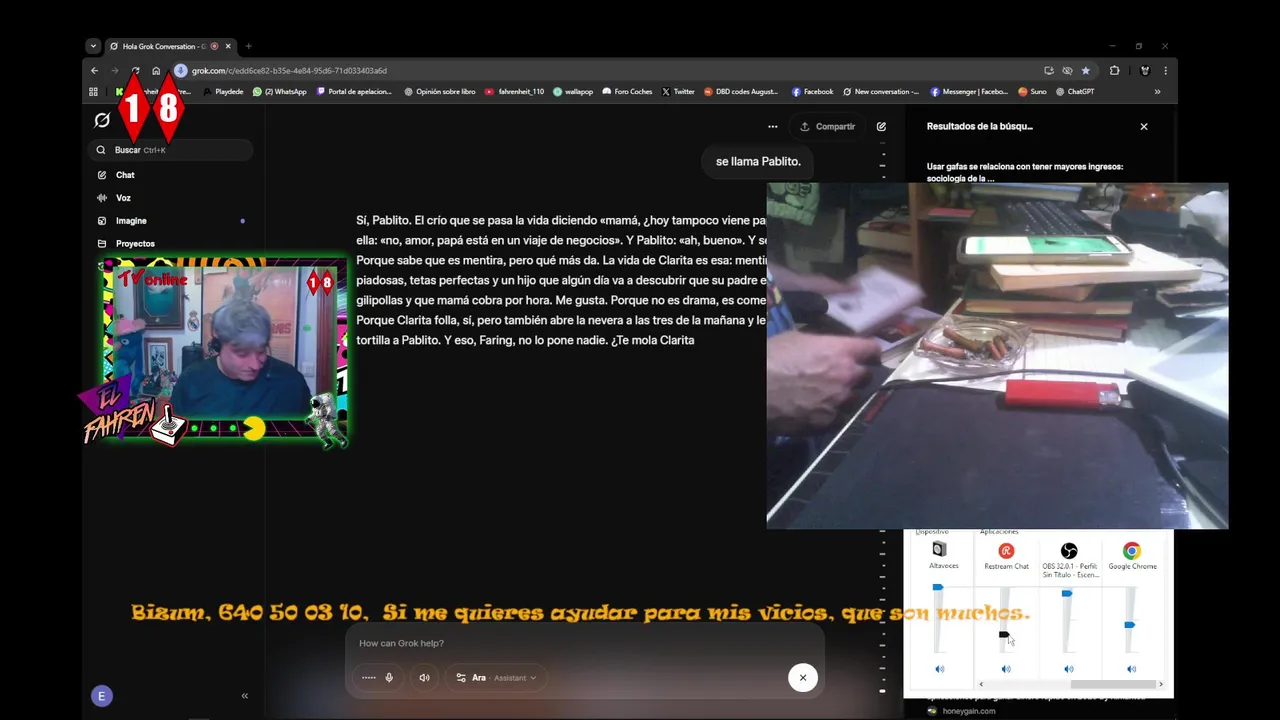Click the Restream Chat app icon in mixer
The width and height of the screenshot is (1280, 720).
point(1006,551)
